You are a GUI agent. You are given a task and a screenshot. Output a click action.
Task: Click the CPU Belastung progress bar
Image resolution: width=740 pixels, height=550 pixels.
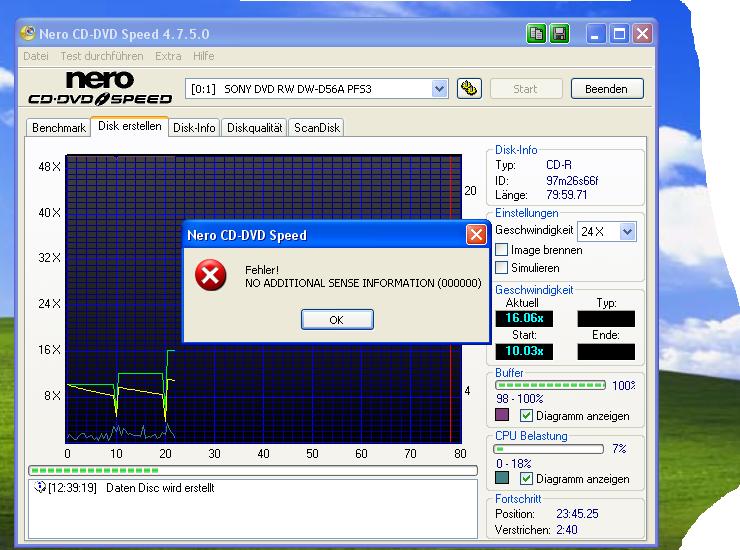click(549, 448)
